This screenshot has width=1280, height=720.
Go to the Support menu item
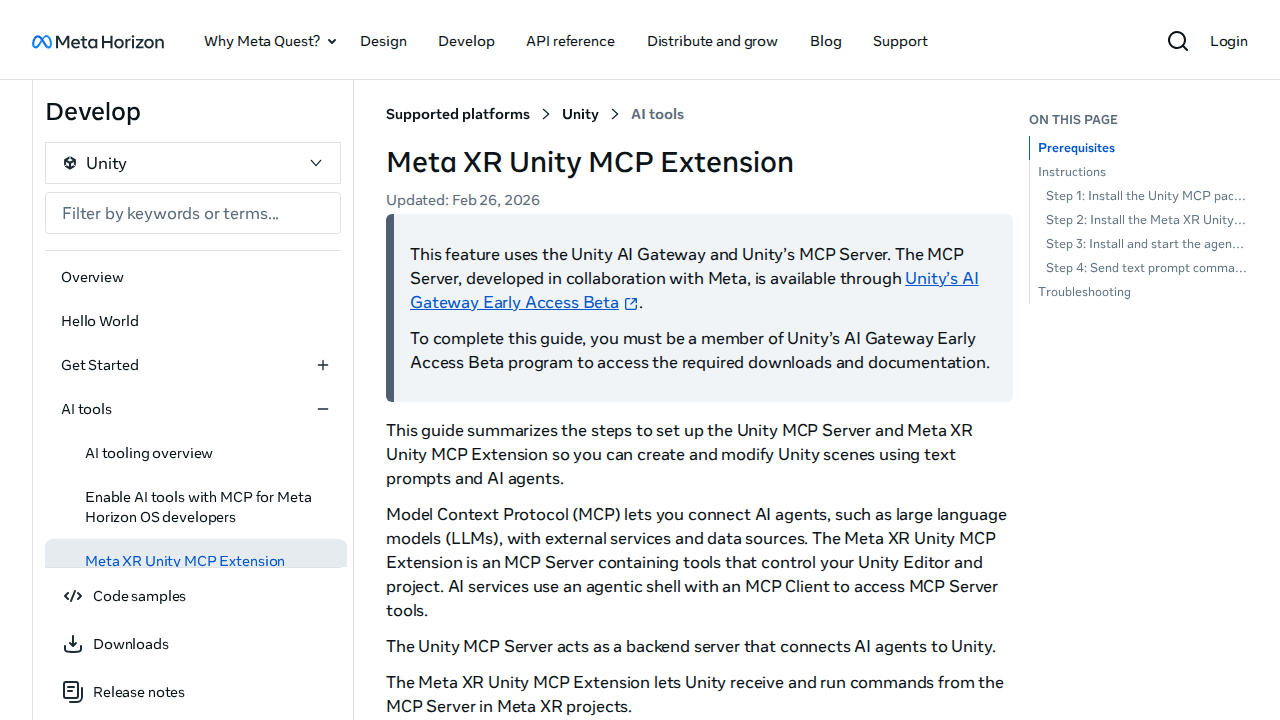click(x=900, y=41)
